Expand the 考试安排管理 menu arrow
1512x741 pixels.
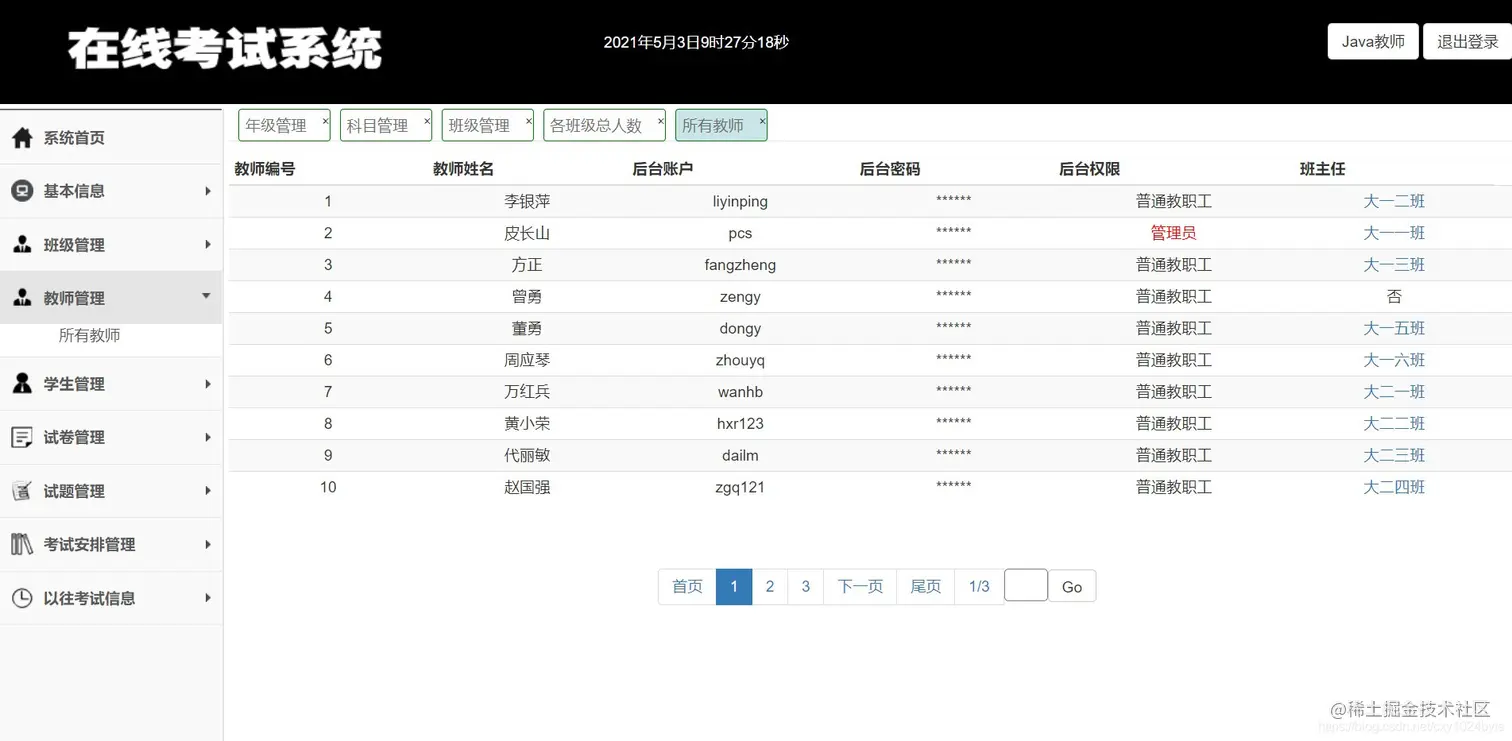pos(208,544)
